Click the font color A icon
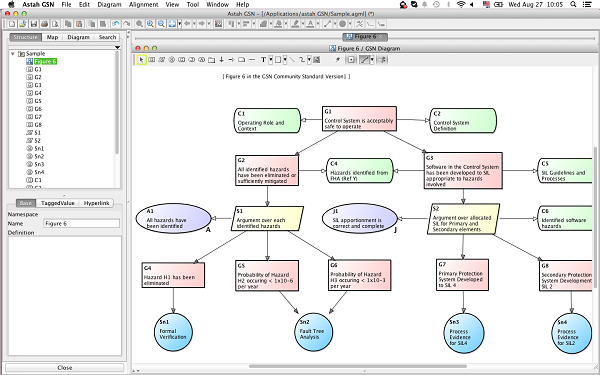 [x=310, y=24]
